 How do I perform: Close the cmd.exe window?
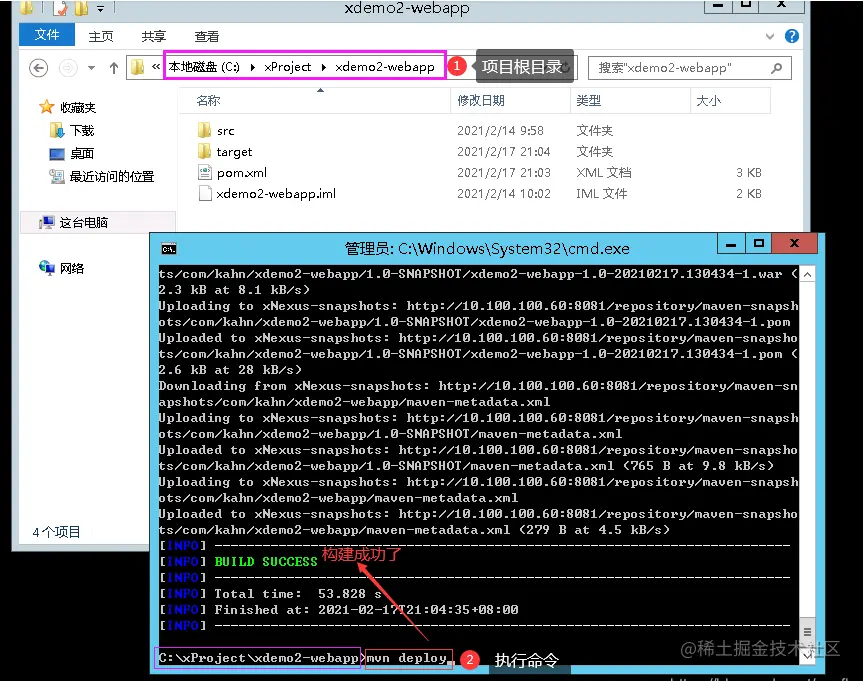coord(794,243)
